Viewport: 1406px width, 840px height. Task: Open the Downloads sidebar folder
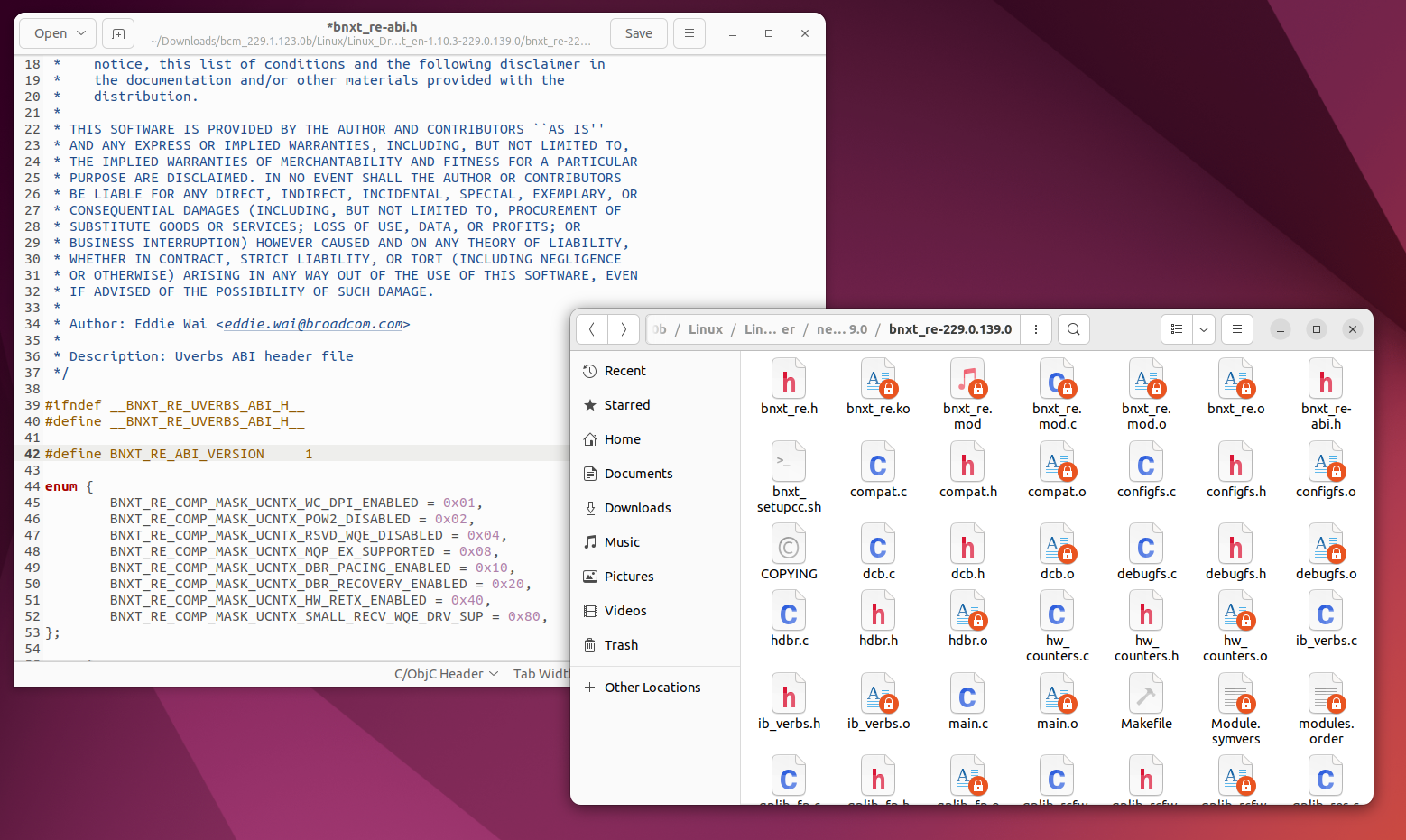637,508
